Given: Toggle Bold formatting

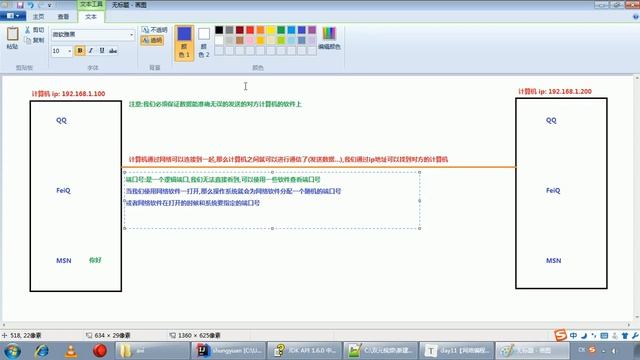Looking at the screenshot, I should tap(80, 50).
